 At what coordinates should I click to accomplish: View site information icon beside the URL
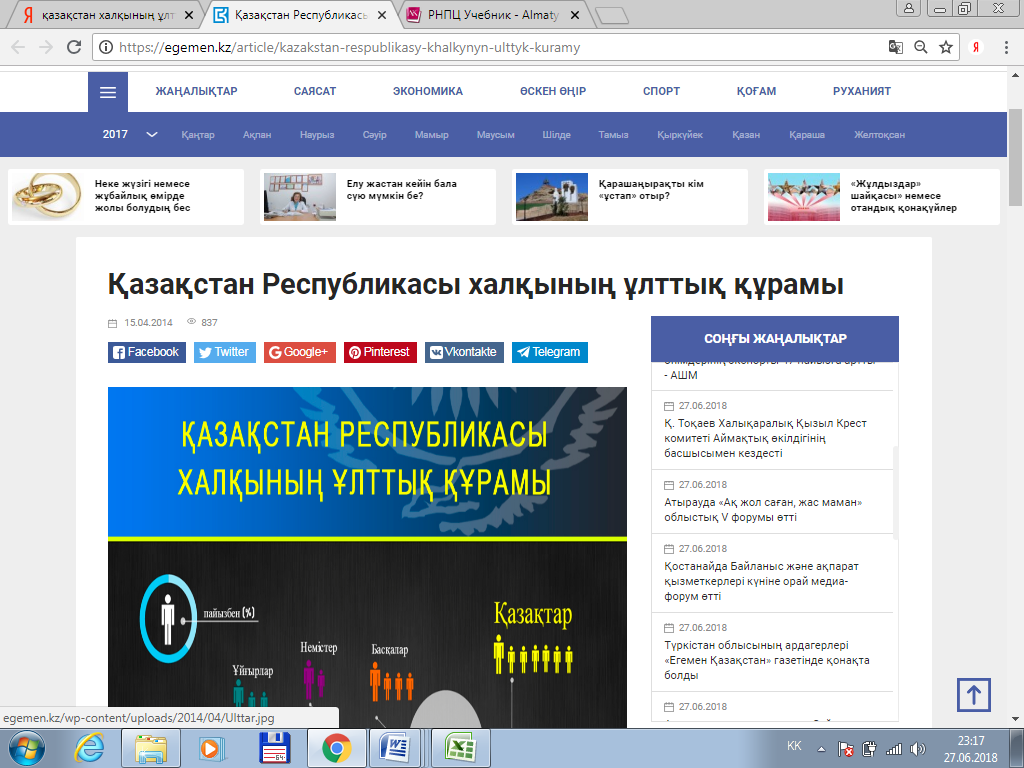(x=106, y=47)
